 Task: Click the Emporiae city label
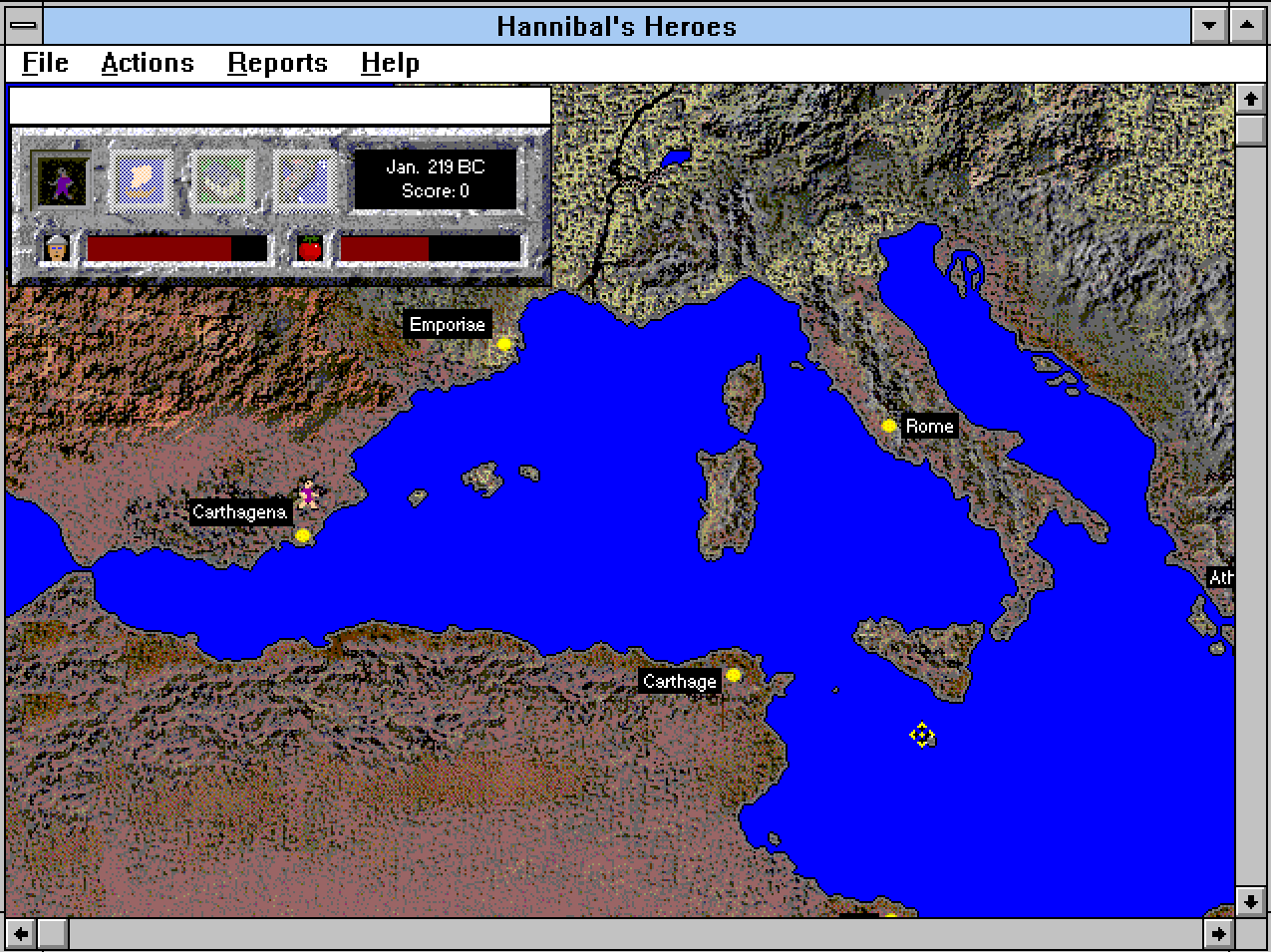[448, 324]
